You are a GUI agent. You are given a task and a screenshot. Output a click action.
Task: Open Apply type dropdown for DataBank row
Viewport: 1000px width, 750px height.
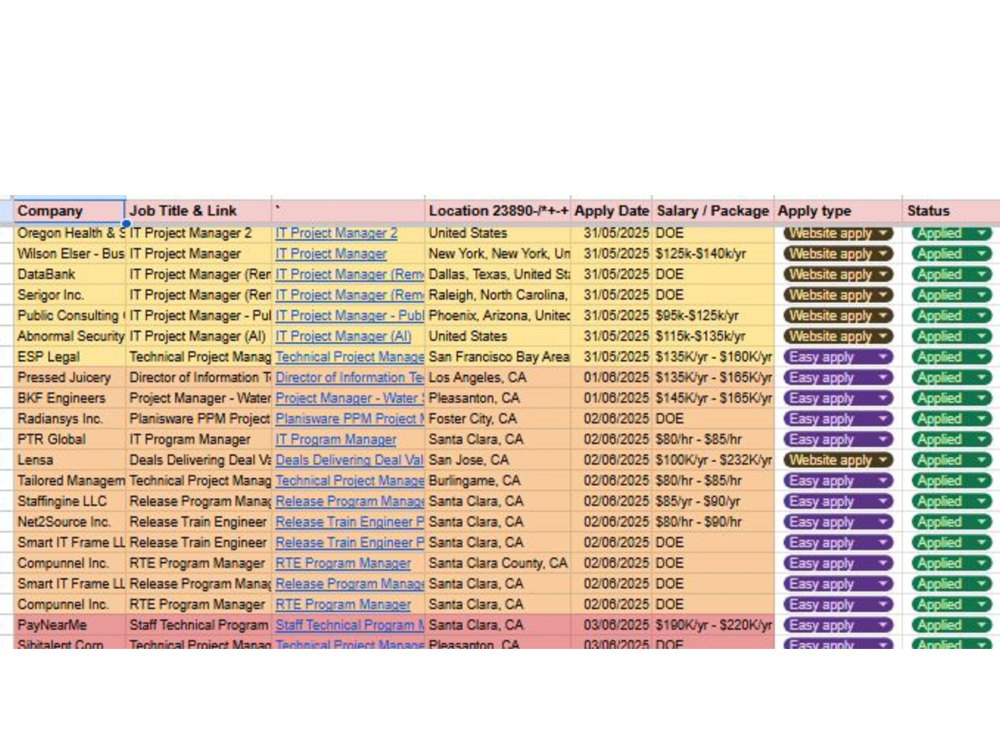(x=837, y=274)
